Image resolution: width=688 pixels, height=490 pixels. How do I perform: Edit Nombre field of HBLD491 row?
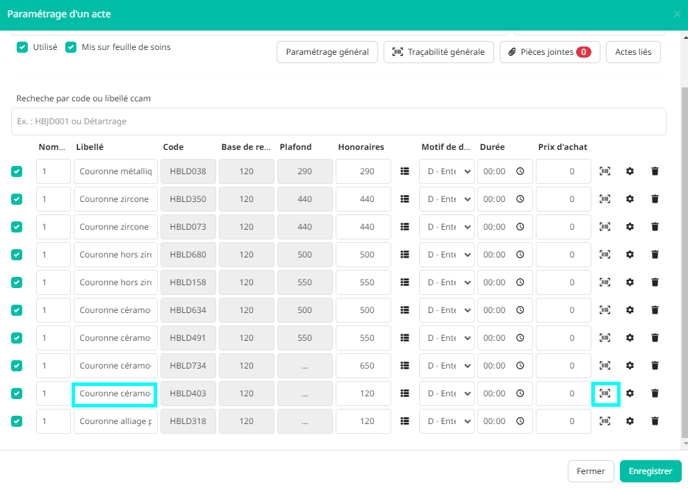[53, 338]
